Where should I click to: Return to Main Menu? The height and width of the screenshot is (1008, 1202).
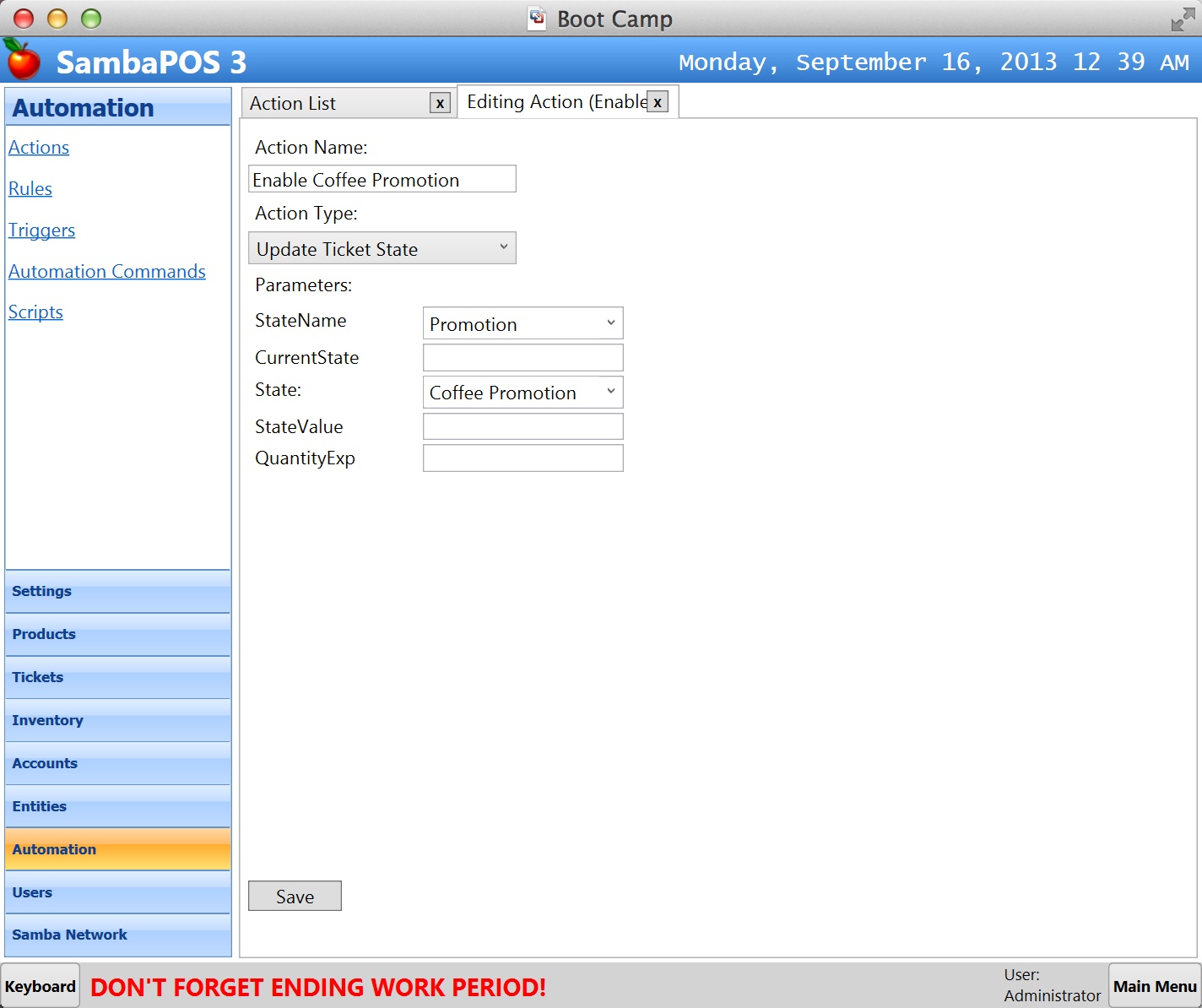1154,986
